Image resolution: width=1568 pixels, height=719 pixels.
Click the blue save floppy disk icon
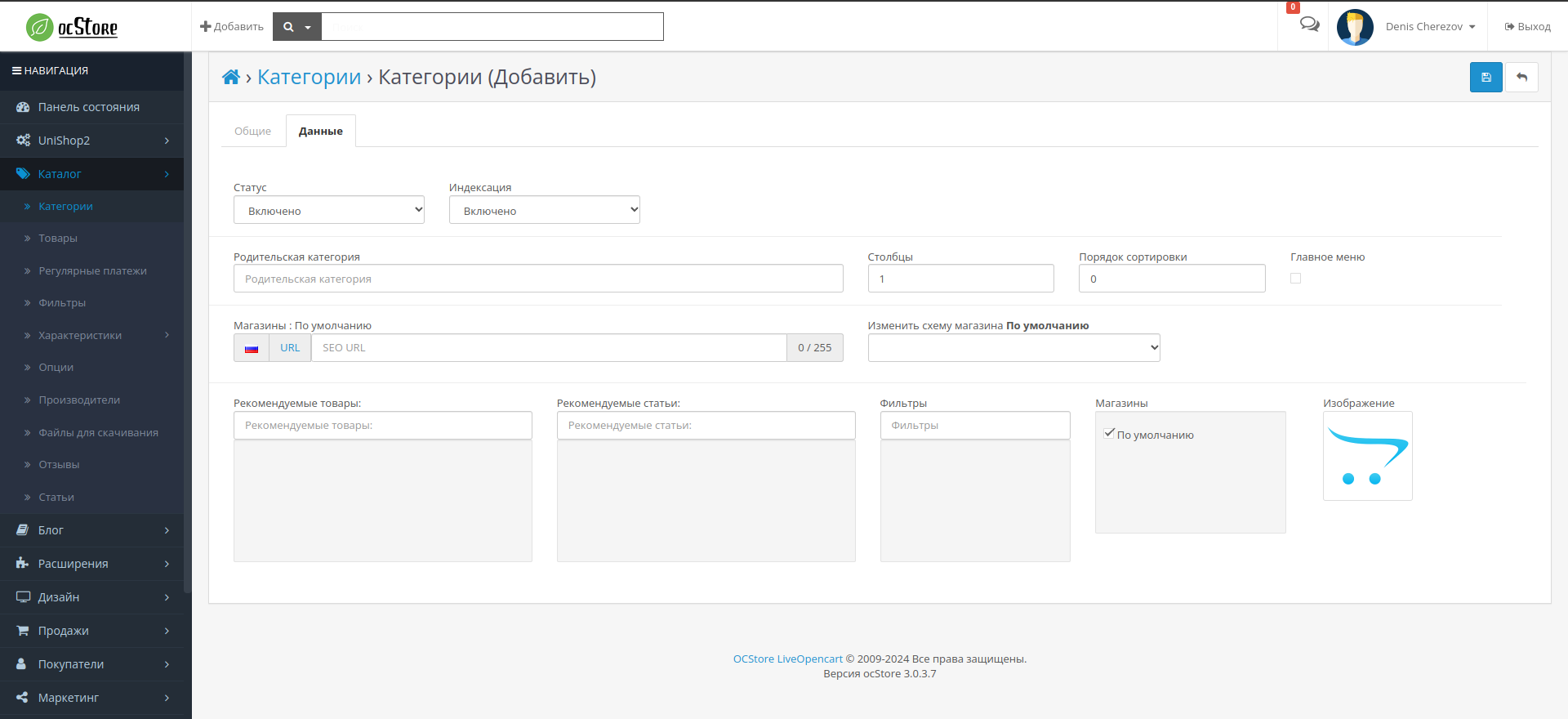pos(1486,78)
